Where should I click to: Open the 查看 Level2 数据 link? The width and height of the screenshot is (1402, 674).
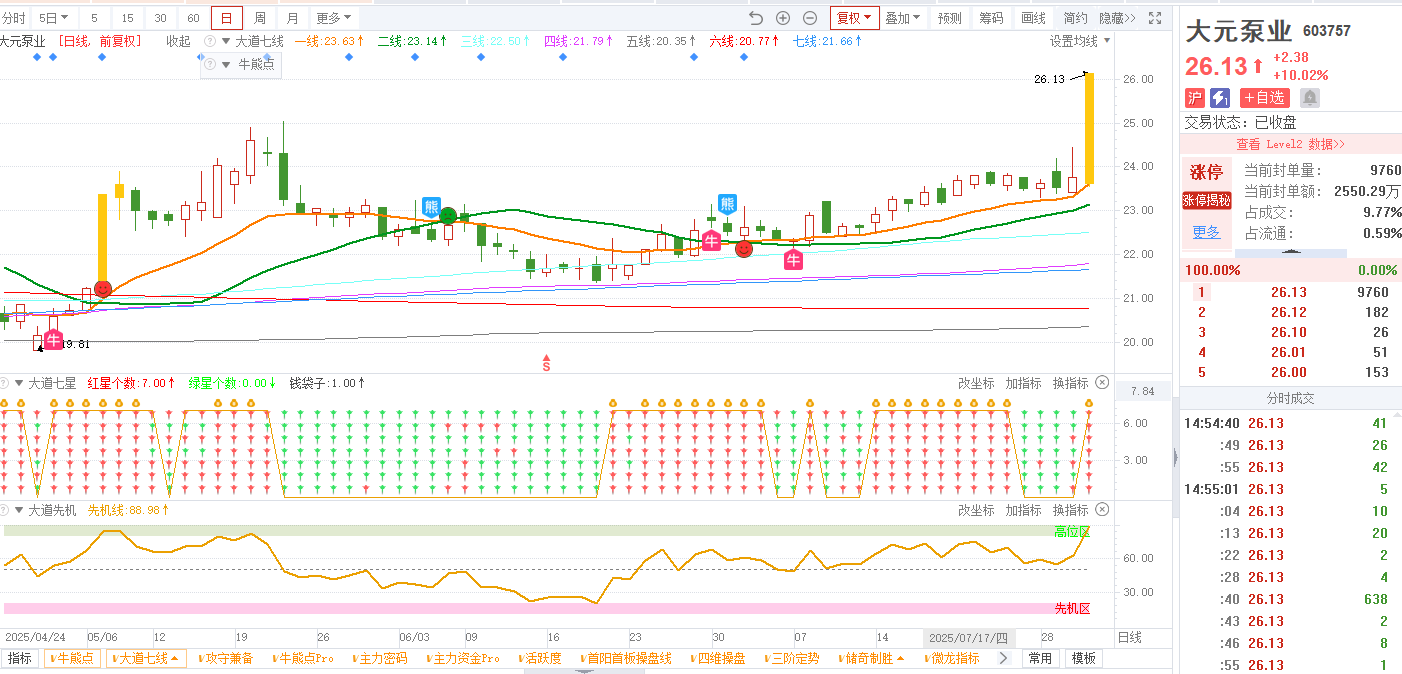1290,144
